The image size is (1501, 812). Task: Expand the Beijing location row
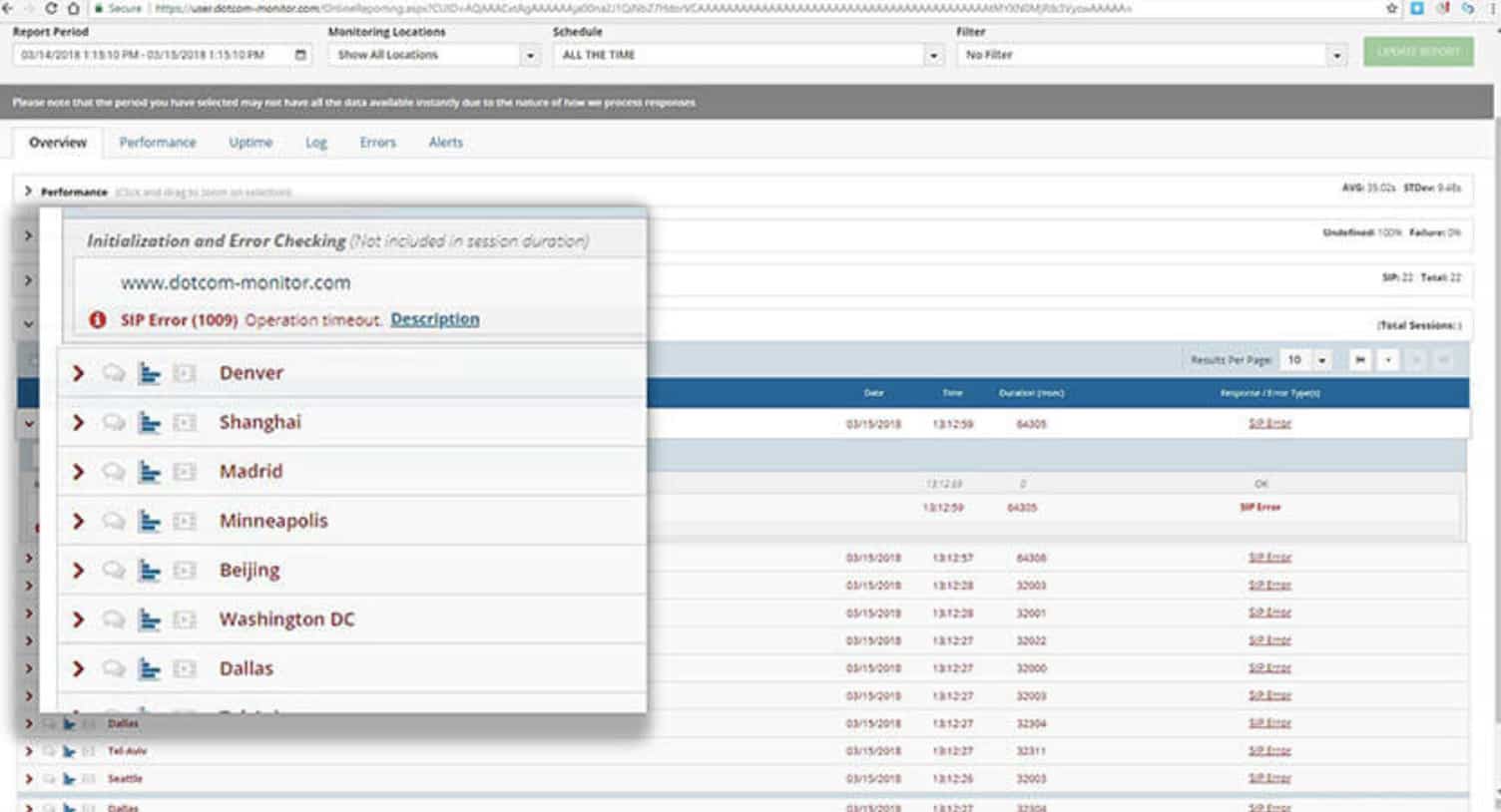78,571
